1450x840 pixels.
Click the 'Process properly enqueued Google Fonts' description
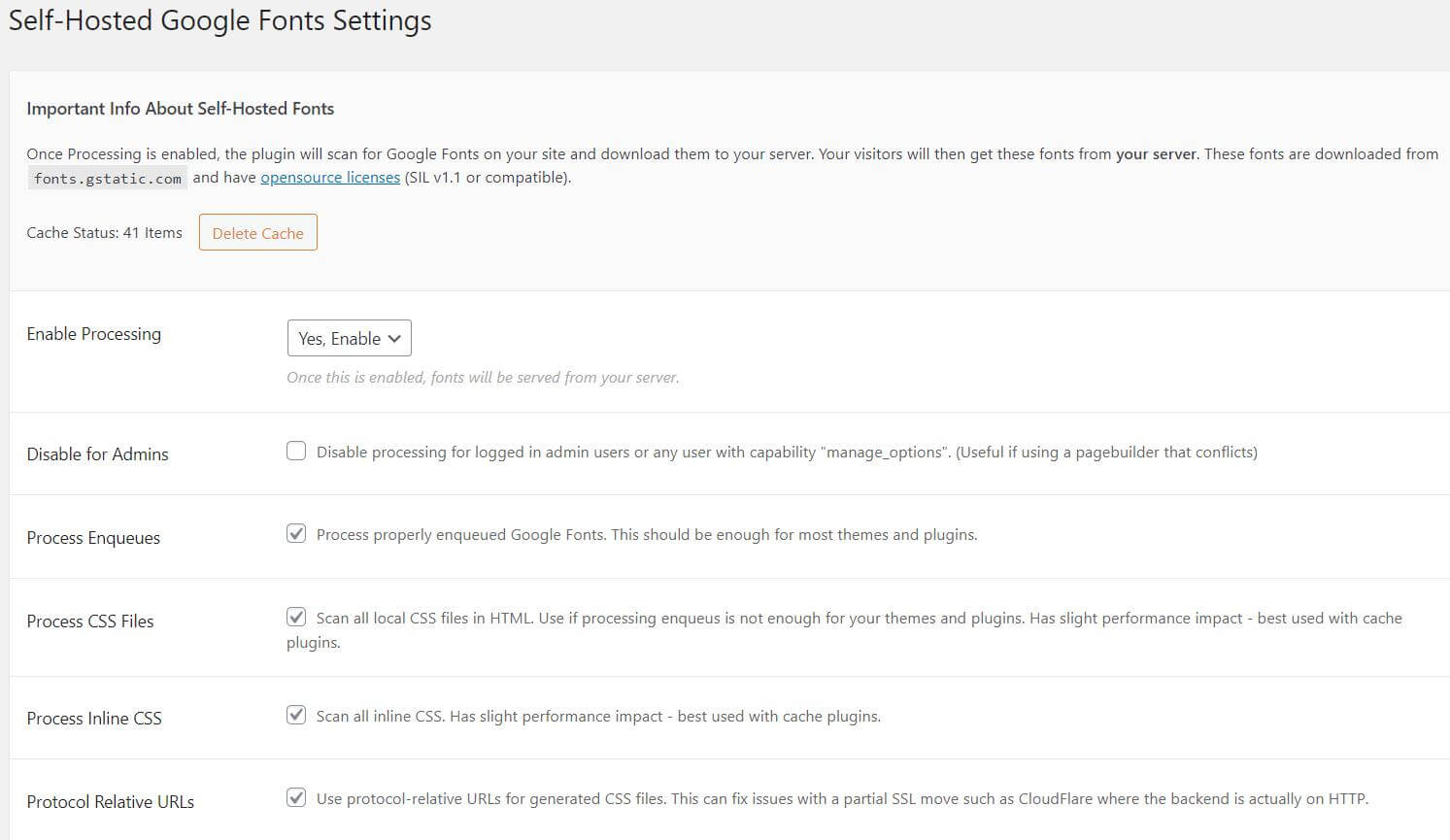647,535
